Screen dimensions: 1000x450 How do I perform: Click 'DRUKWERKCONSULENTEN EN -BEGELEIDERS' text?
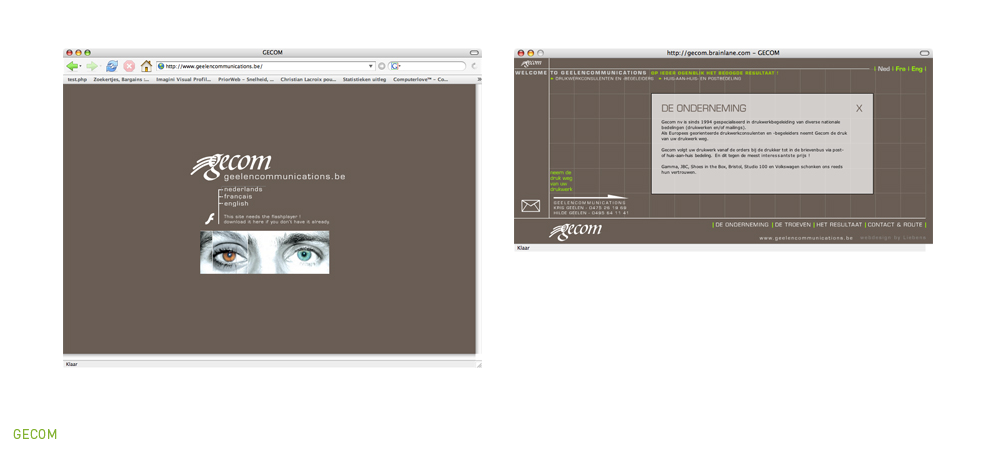(605, 78)
